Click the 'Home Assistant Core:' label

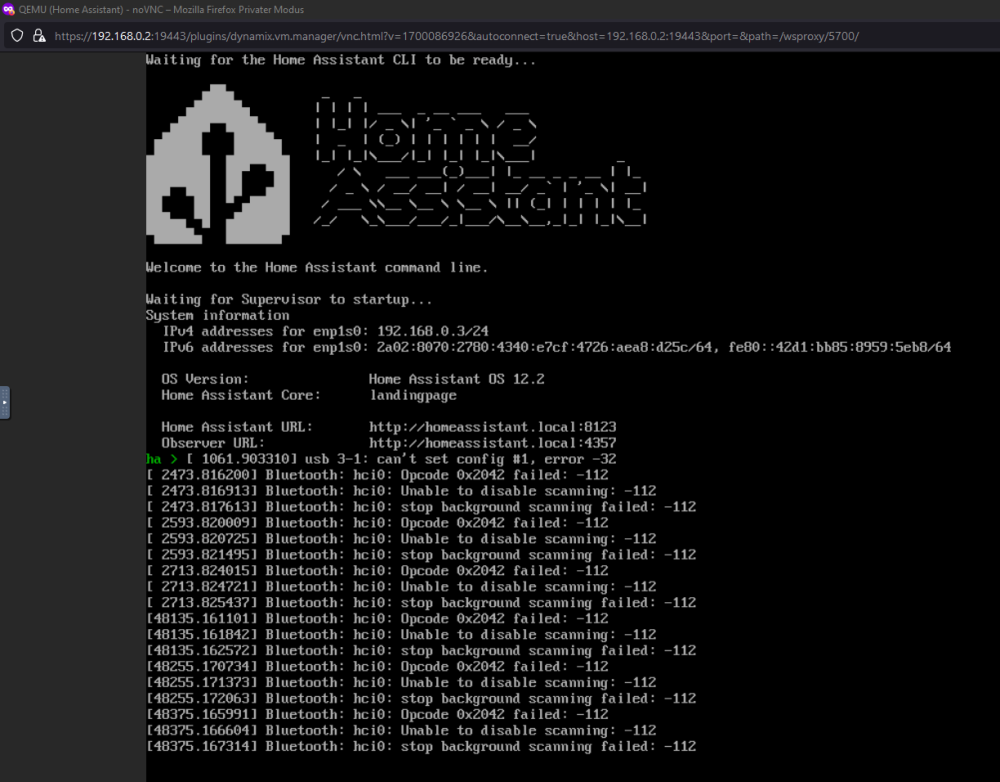coord(241,395)
